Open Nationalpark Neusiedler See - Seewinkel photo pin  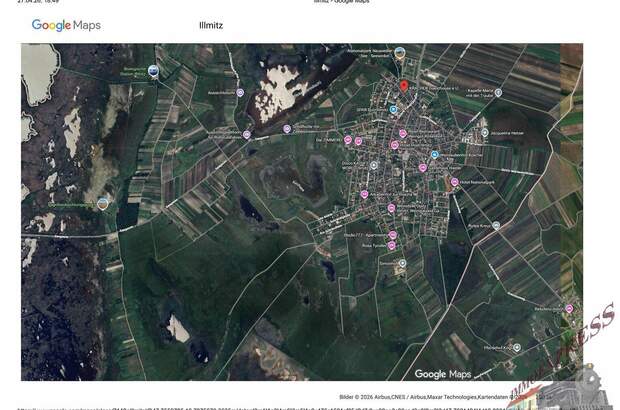400,51
